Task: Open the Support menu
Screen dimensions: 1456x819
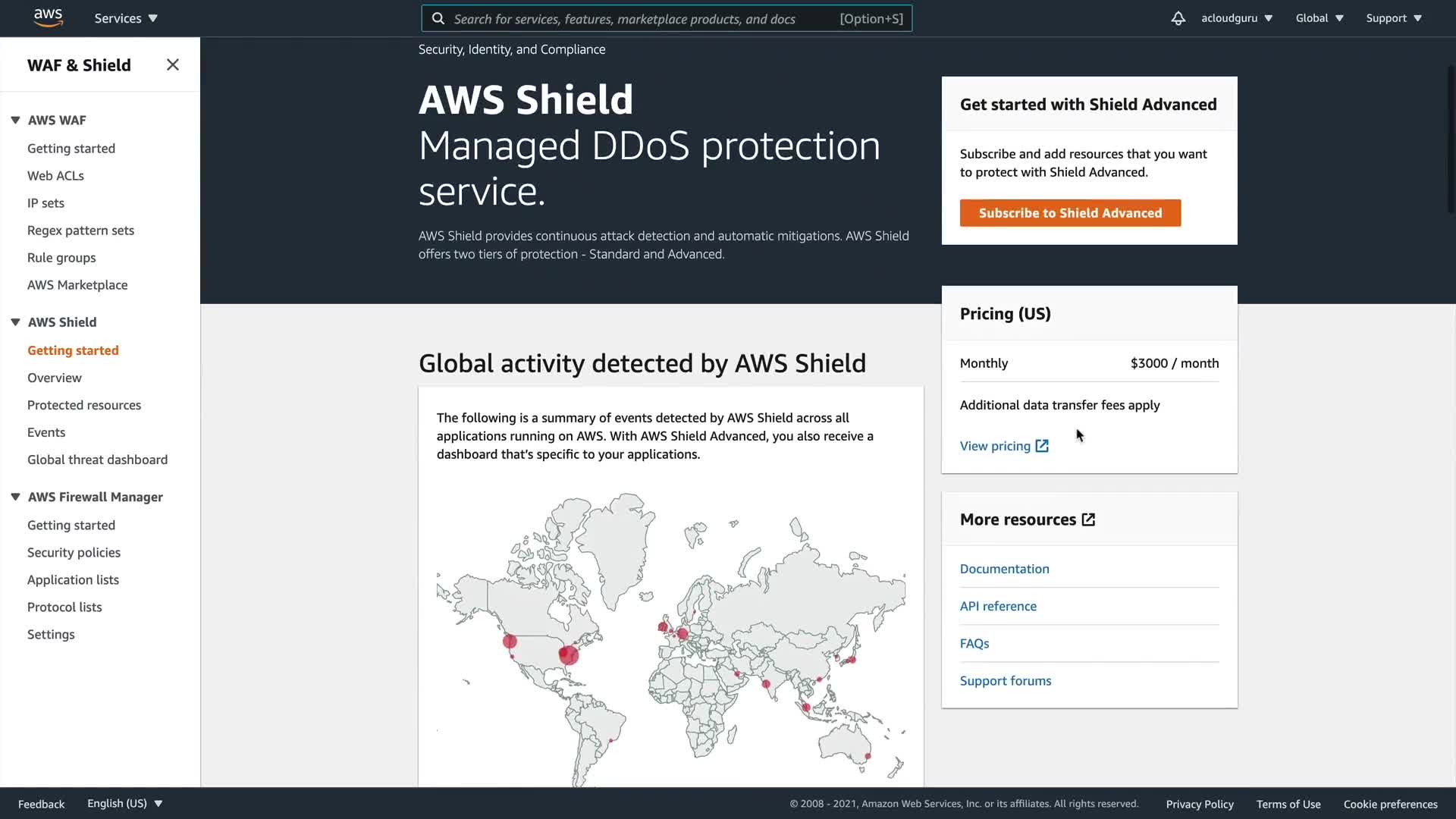Action: coord(1394,18)
